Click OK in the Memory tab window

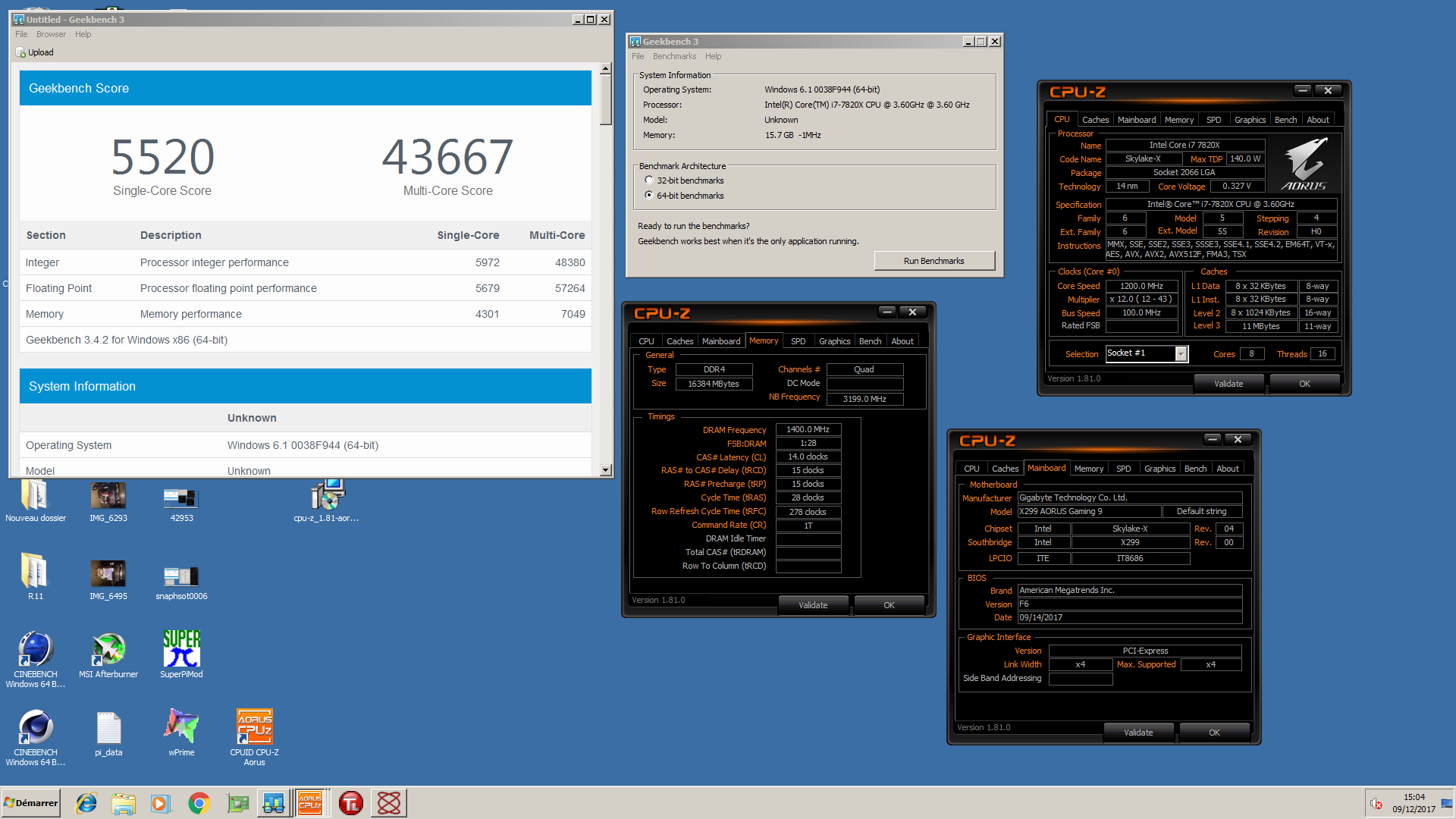point(889,605)
